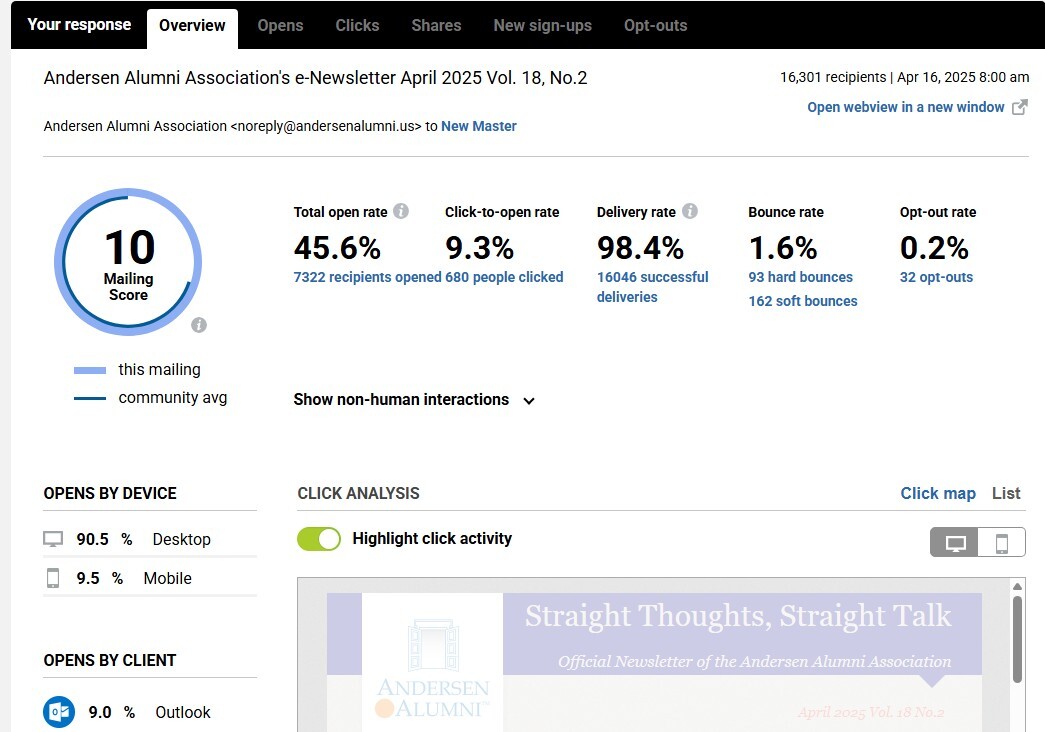Click info icon beside Total open rate
This screenshot has width=1045, height=732.
coord(401,211)
